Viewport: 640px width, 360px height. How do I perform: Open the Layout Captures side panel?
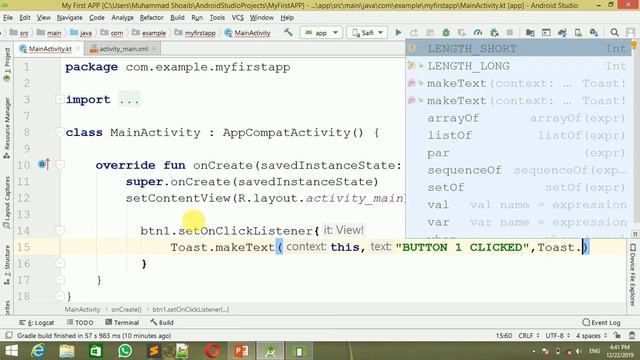(7, 202)
